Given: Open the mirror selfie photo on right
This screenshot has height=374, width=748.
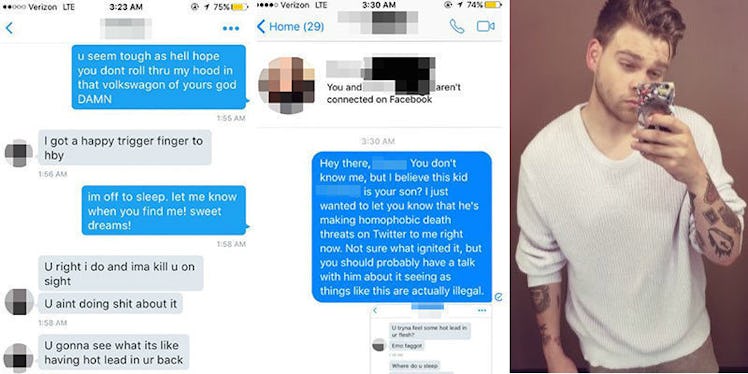Looking at the screenshot, I should coord(629,186).
